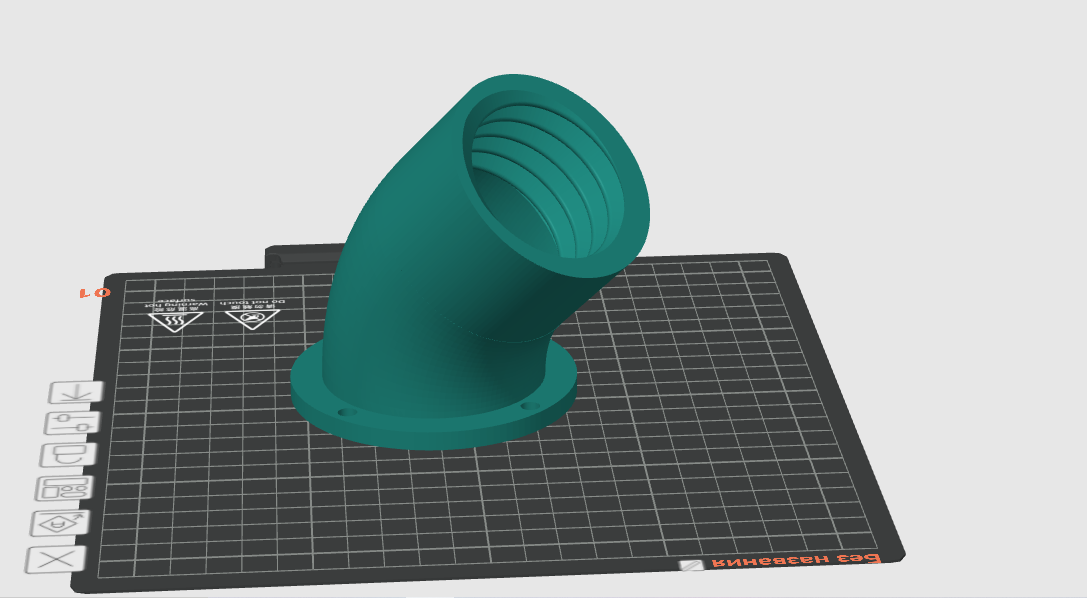The width and height of the screenshot is (1087, 598).
Task: Click the arrange objects layout icon
Action: 65,489
